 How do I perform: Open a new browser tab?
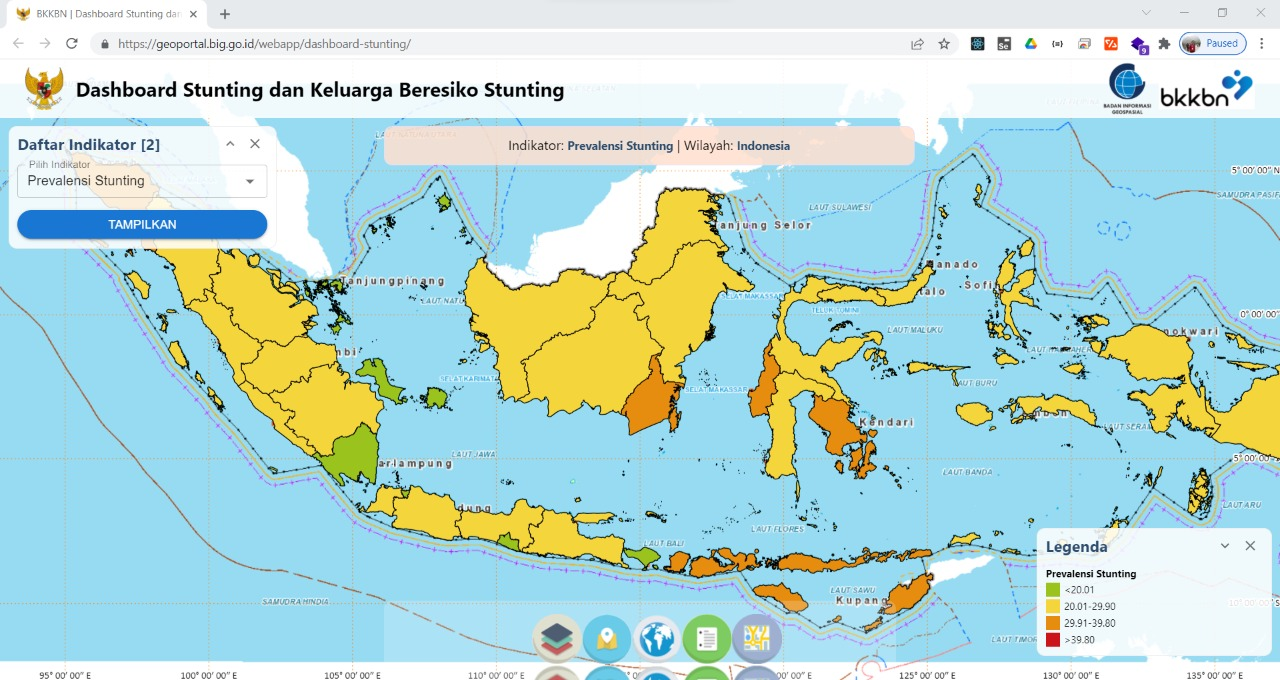(225, 14)
